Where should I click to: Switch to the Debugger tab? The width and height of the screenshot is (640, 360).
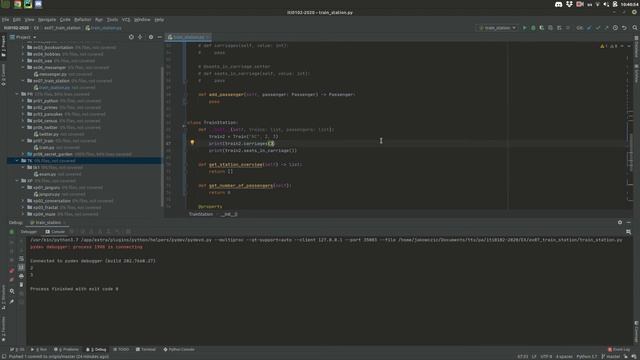pos(29,232)
